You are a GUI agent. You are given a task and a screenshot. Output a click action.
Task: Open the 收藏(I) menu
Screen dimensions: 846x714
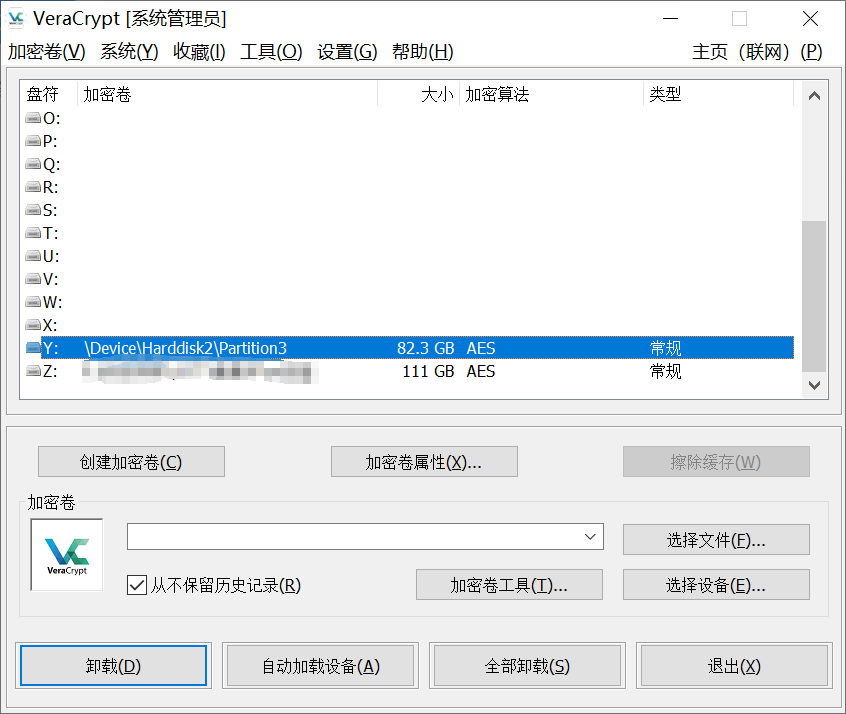point(199,52)
